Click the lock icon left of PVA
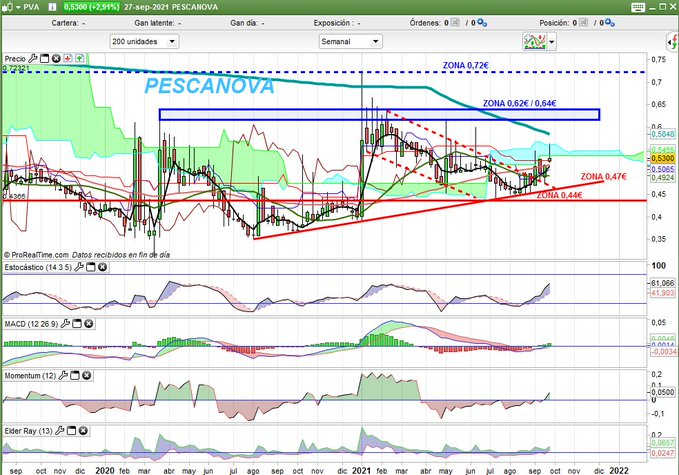Image resolution: width=679 pixels, height=475 pixels. (x=5, y=7)
